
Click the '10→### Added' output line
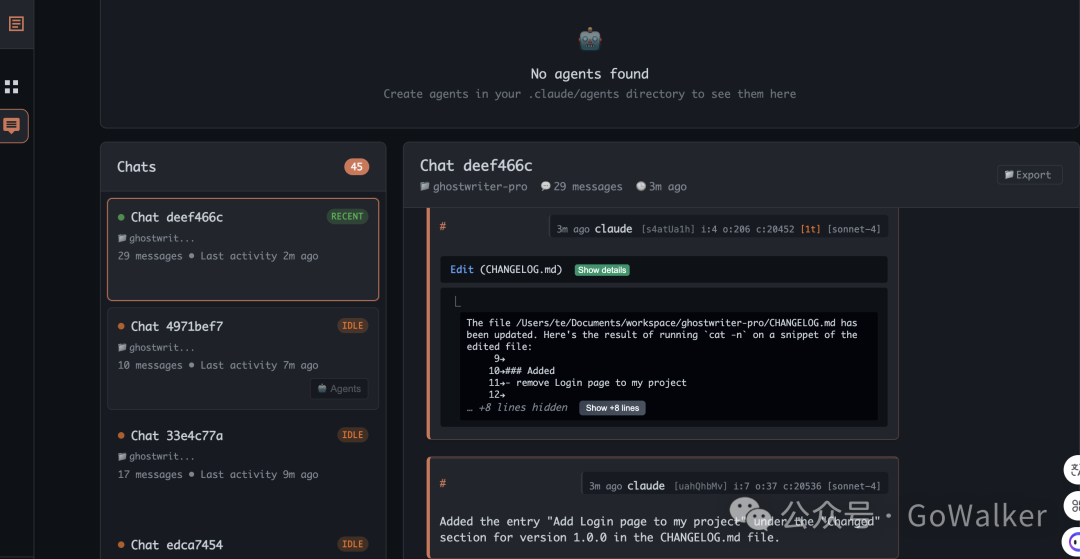521,370
